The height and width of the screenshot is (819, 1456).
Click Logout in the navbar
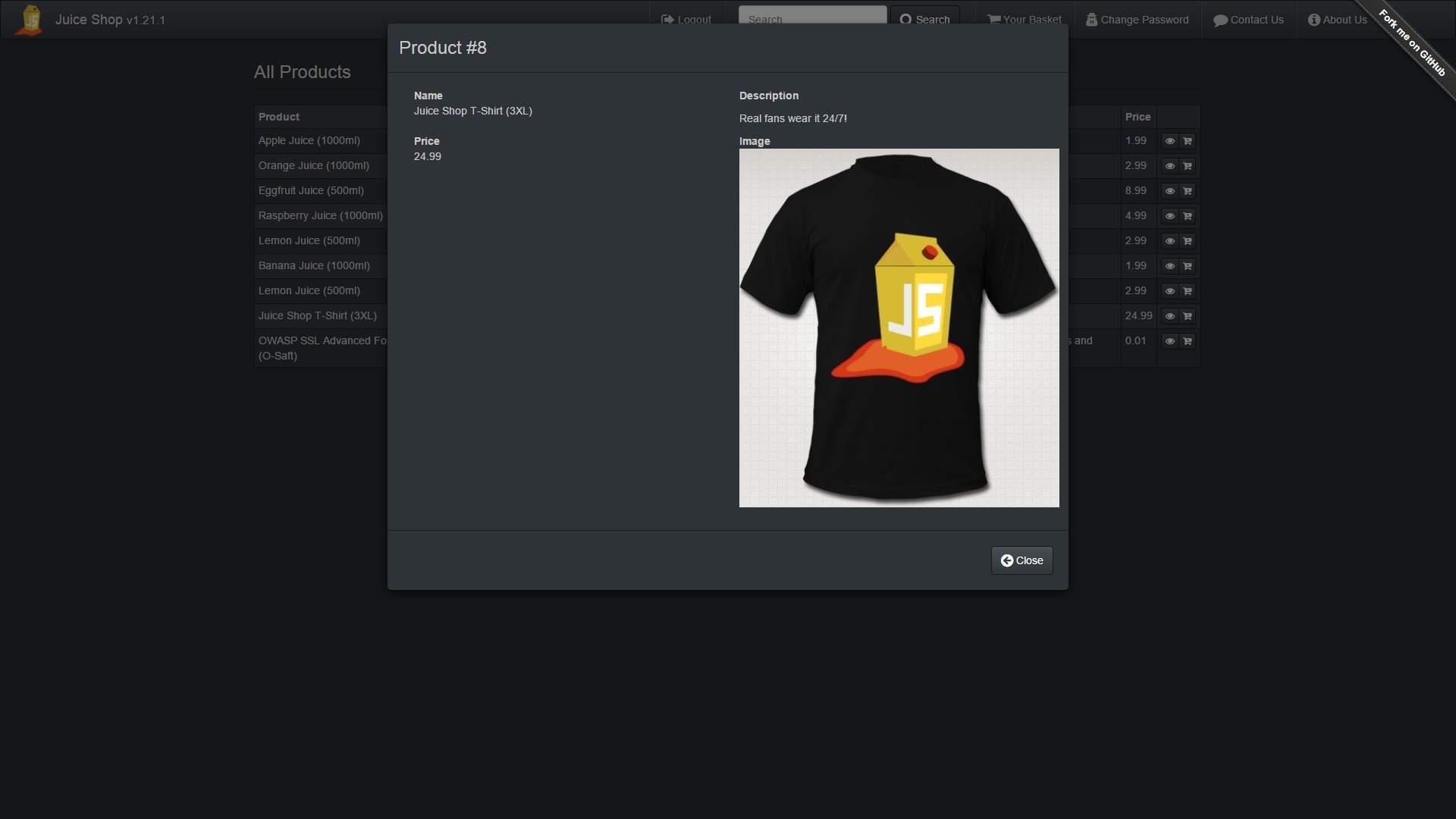686,20
